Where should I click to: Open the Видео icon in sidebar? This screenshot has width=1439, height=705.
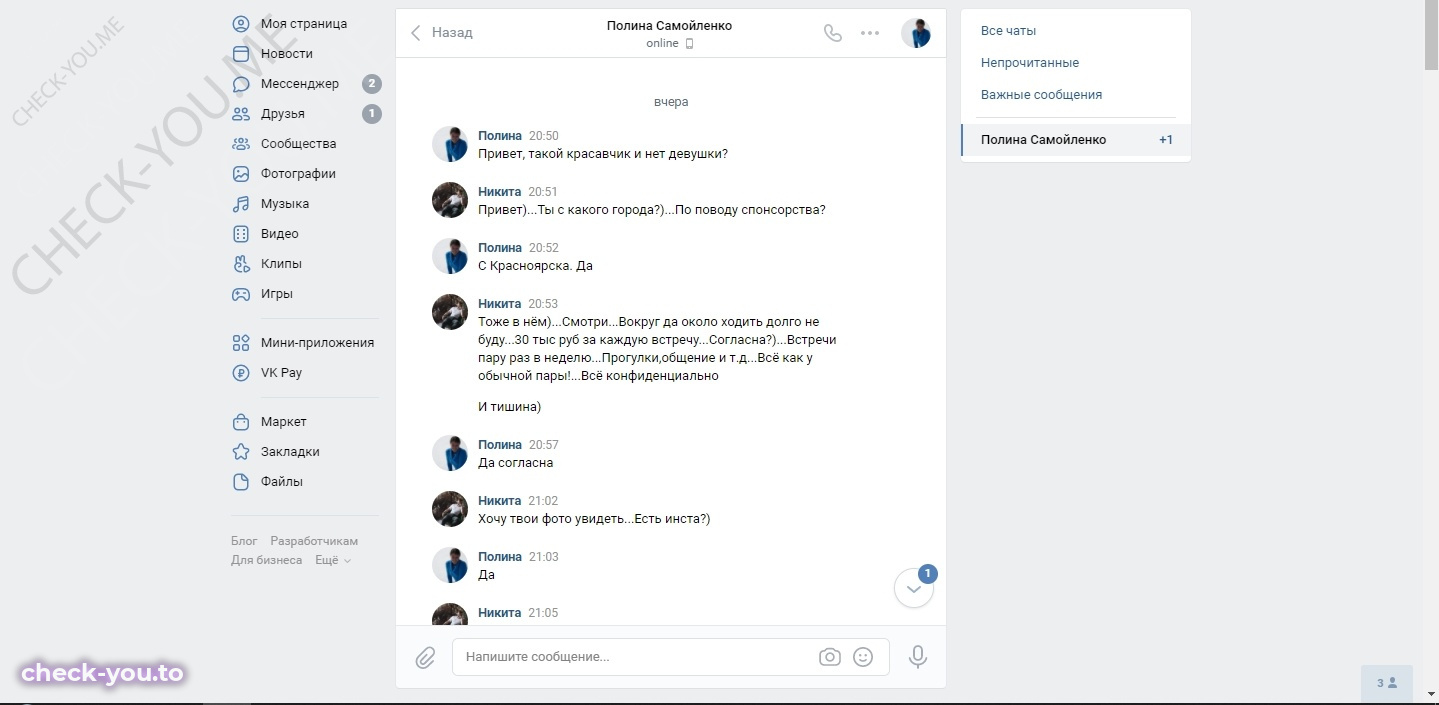tap(241, 234)
